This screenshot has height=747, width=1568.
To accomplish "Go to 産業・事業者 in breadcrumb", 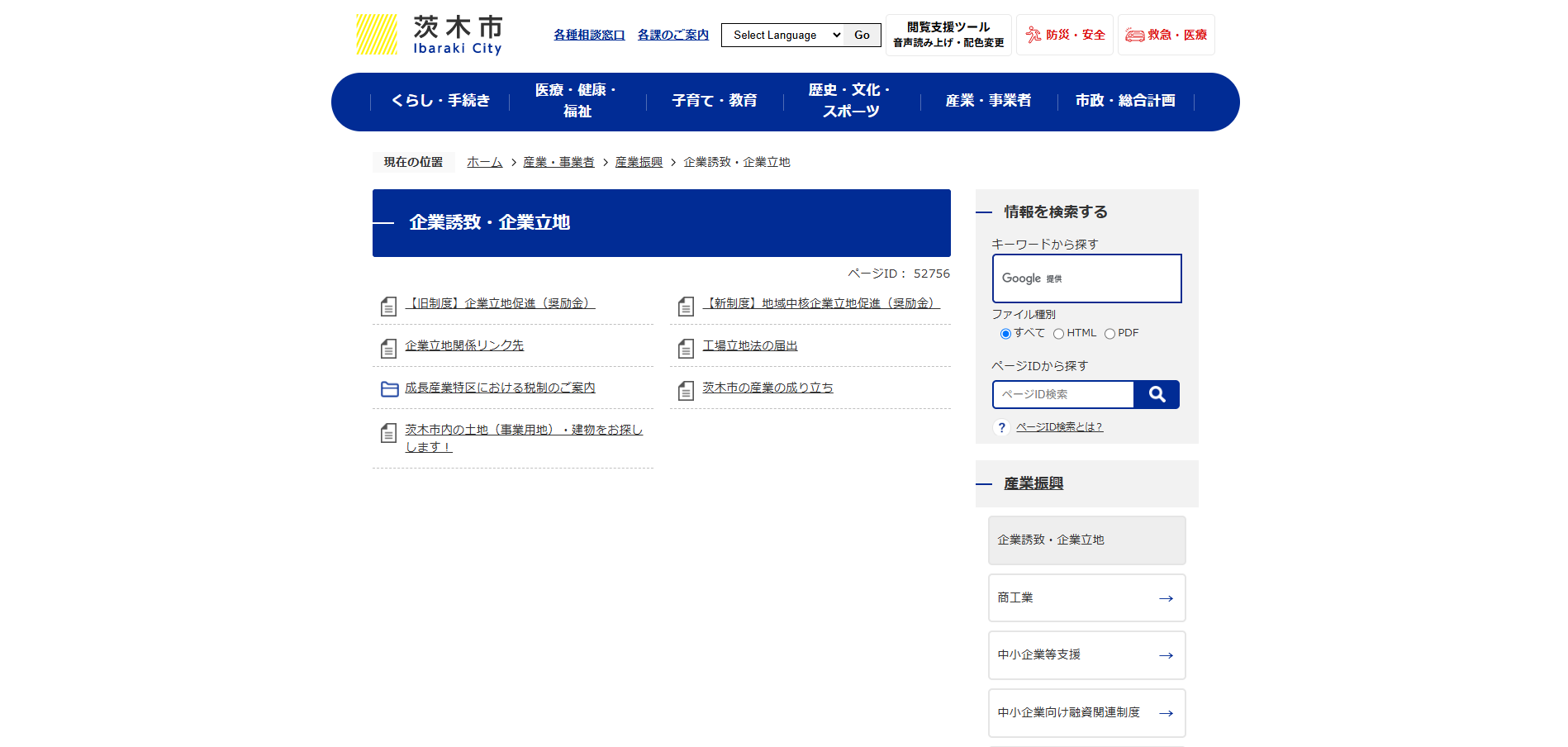I will click(x=558, y=162).
